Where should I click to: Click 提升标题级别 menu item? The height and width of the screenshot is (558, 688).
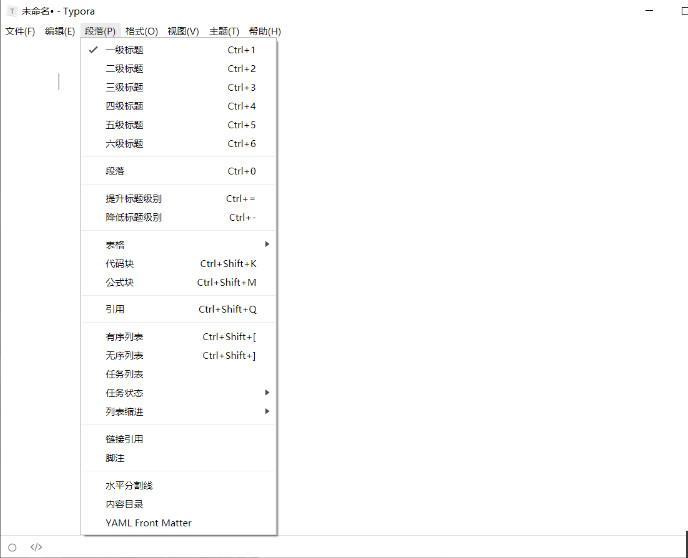coord(179,199)
